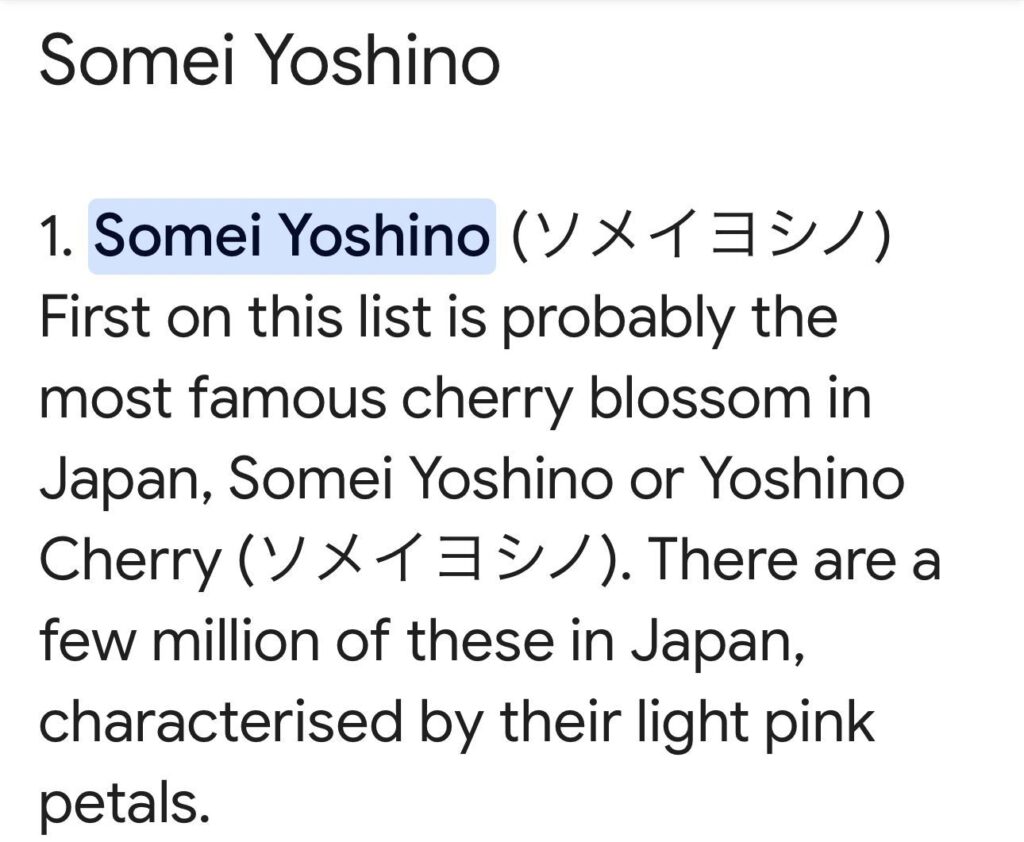1024x842 pixels.
Task: Click 'Somei Yoshino' before the word 'or'
Action: tap(420, 480)
